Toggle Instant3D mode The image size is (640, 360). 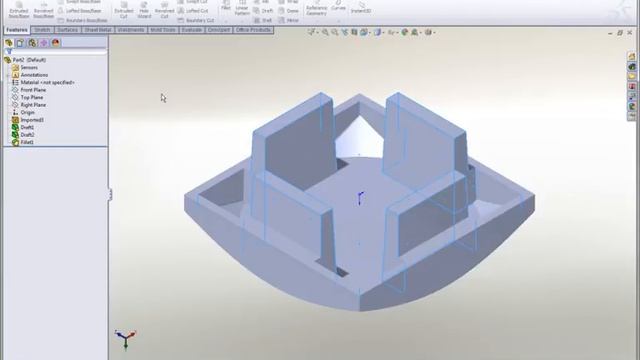click(x=361, y=8)
